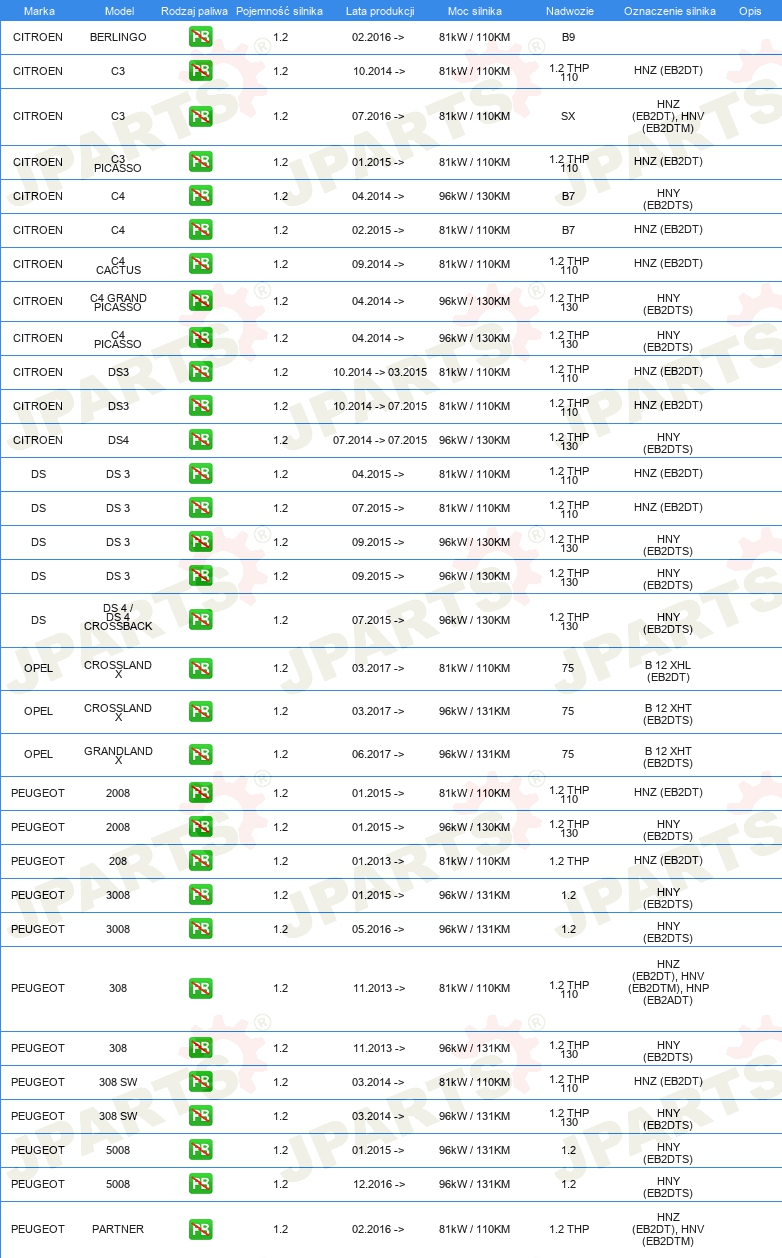
Task: Click the fuel icon in the CROSSLAND X 131KM row
Action: tap(200, 712)
